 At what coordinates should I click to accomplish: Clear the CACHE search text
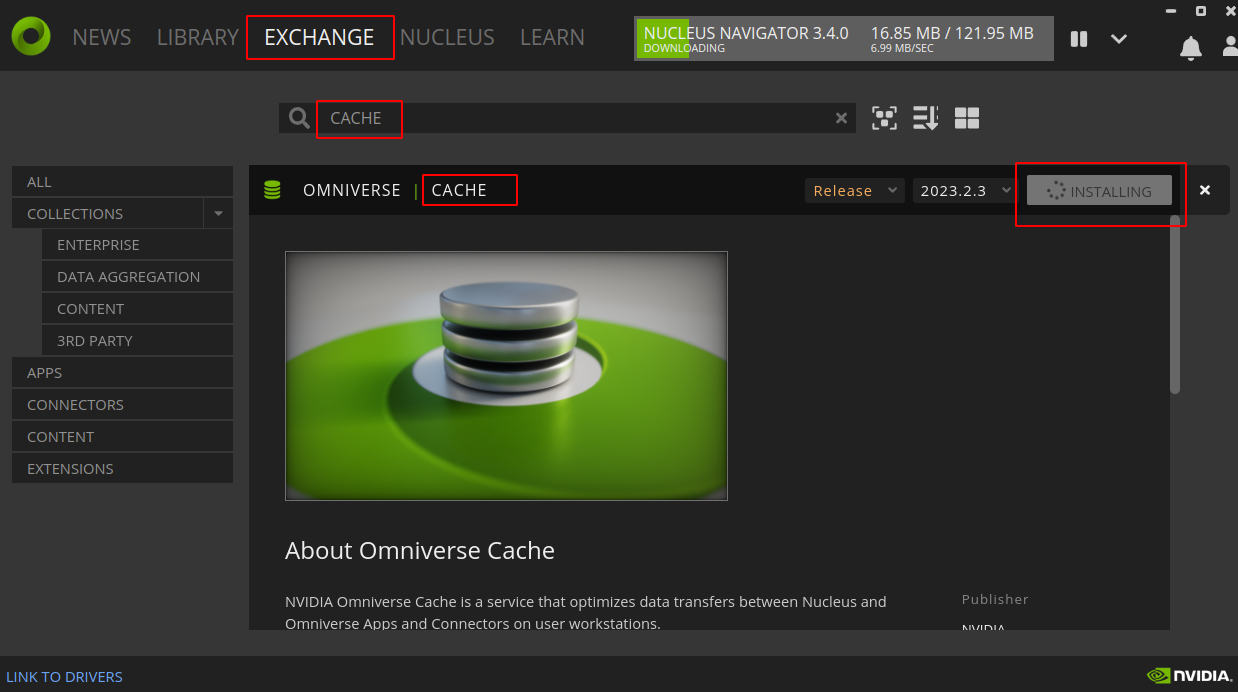[x=841, y=118]
